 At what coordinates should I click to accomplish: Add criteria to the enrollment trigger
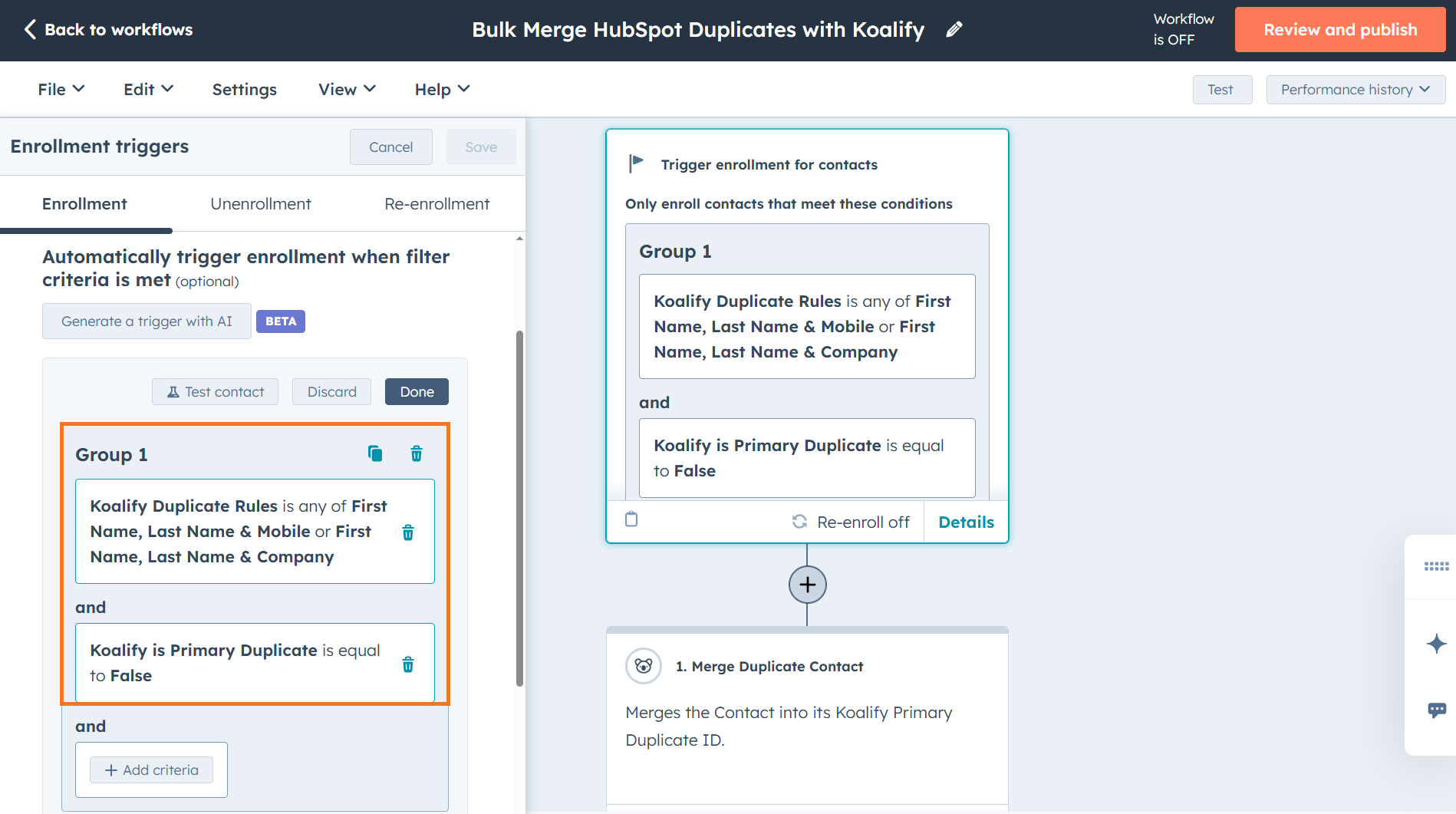tap(151, 770)
